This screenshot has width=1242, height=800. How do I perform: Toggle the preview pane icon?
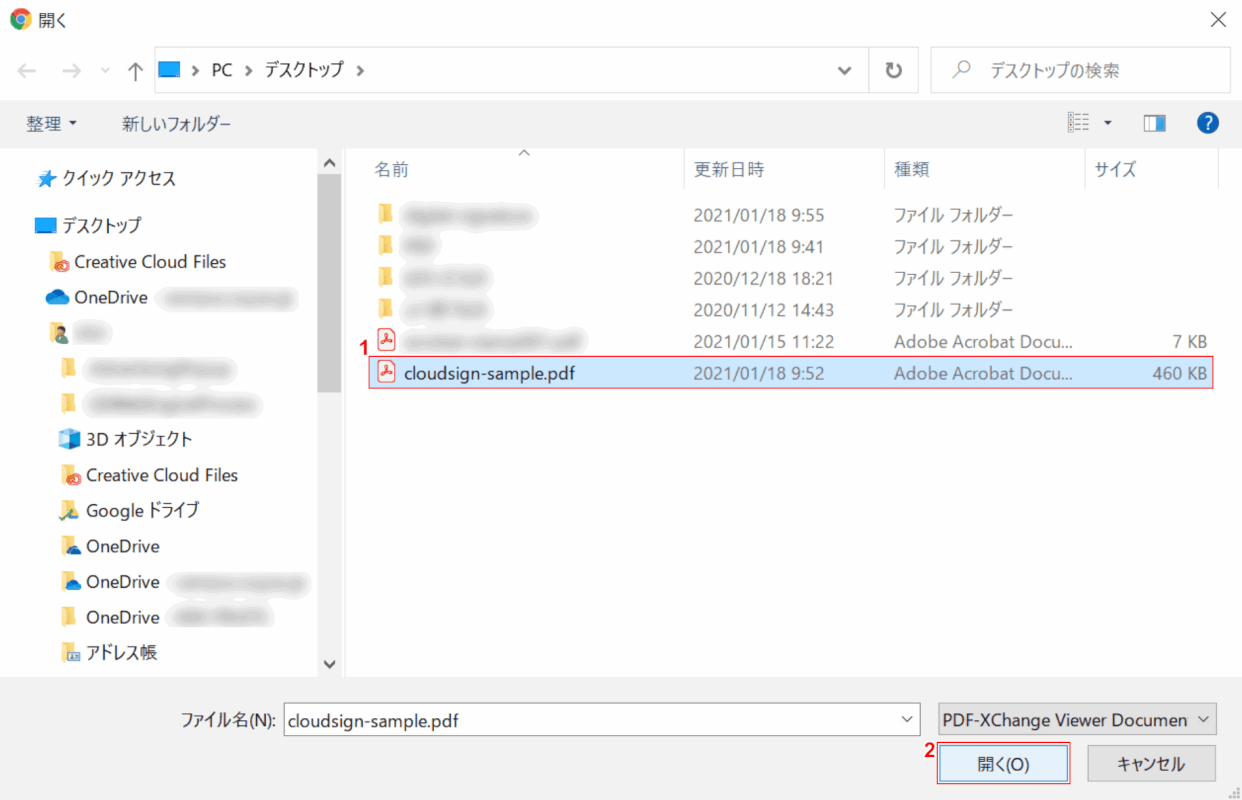point(1155,123)
